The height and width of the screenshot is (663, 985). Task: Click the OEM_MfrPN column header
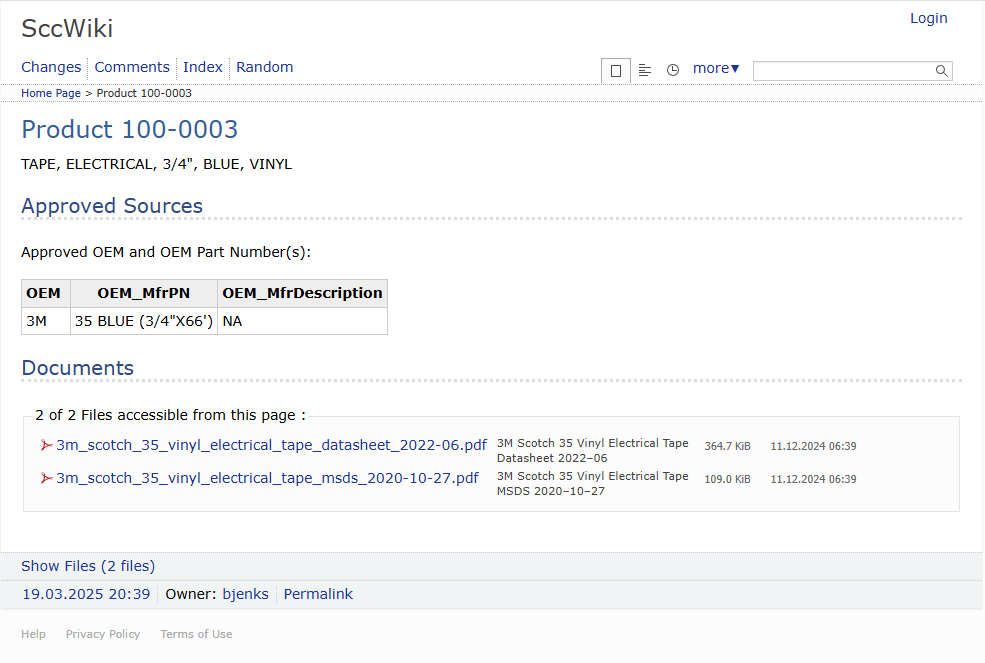[x=144, y=293]
